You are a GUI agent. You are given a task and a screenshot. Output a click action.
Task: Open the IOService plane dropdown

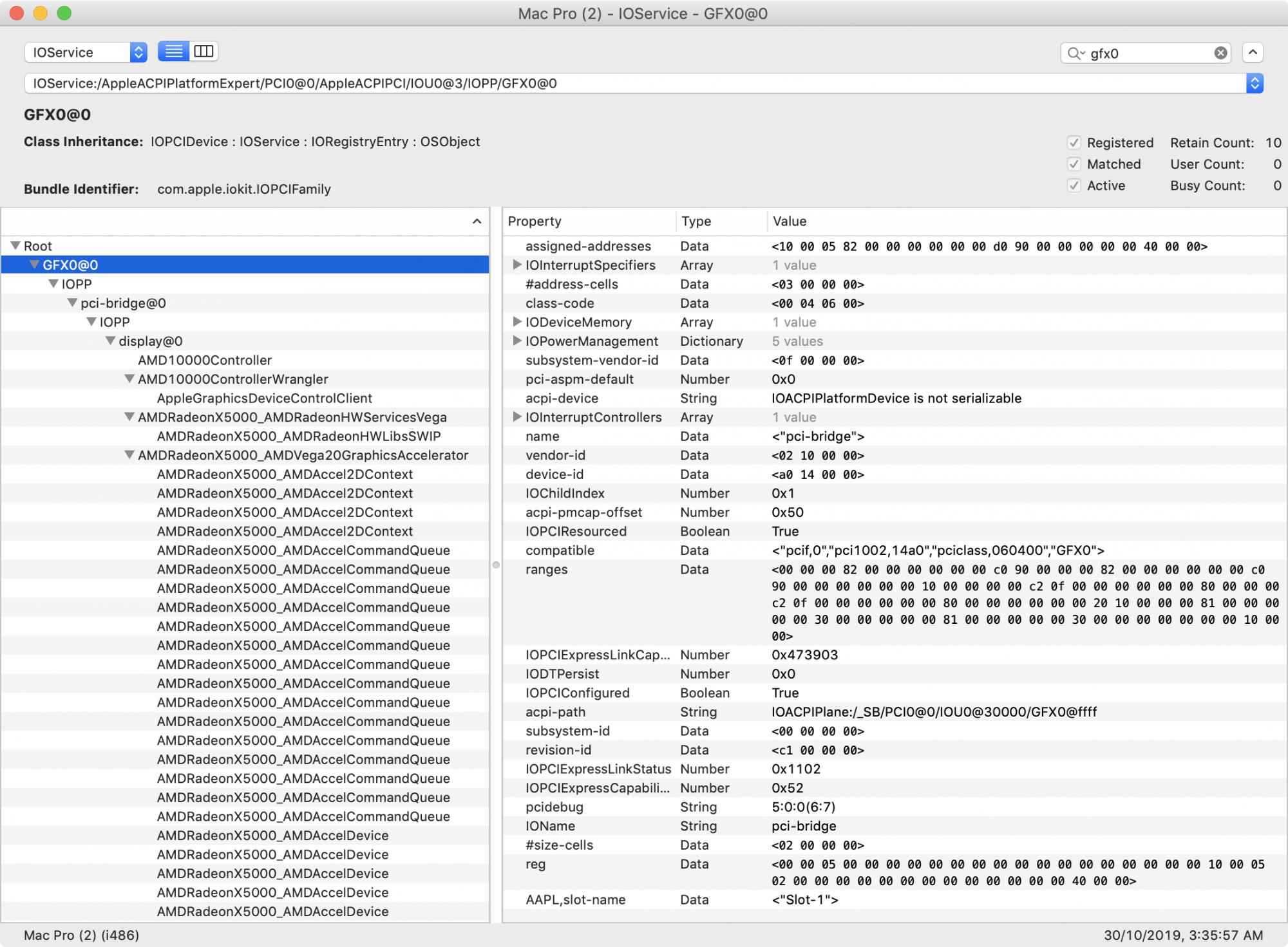tap(86, 52)
